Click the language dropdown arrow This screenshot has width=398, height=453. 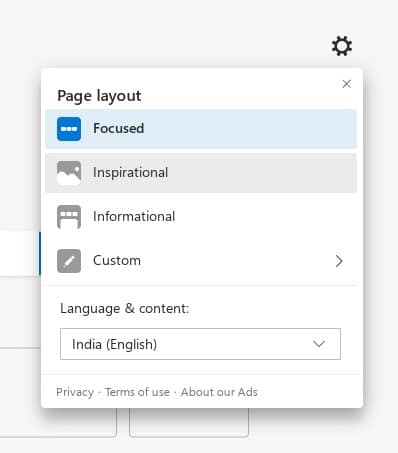[319, 344]
